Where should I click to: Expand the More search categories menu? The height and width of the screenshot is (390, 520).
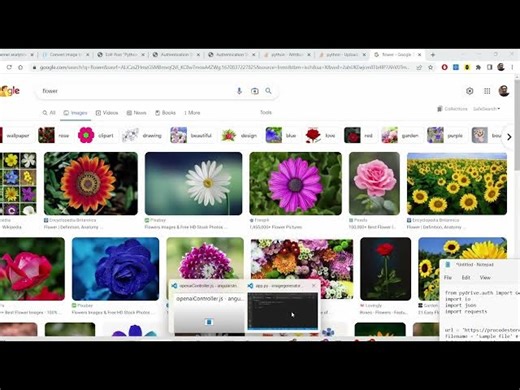pyautogui.click(x=192, y=113)
